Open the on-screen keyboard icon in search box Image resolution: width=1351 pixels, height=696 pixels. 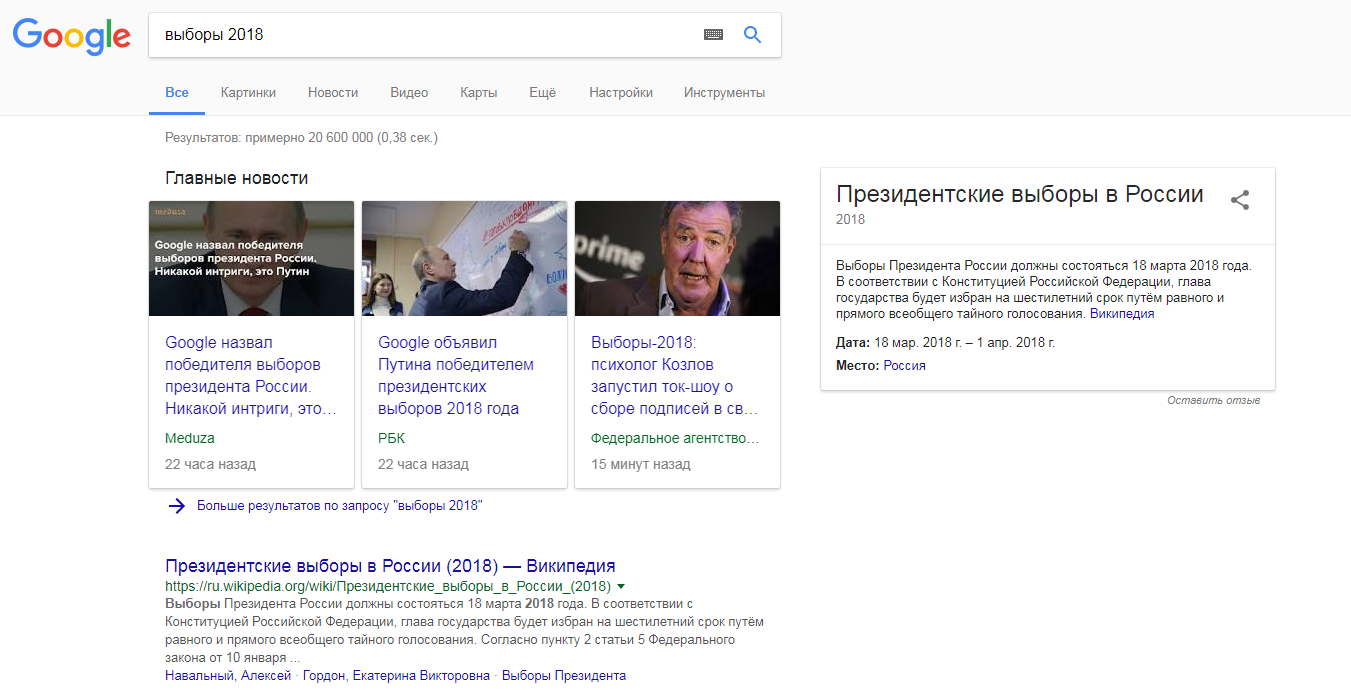tap(713, 35)
